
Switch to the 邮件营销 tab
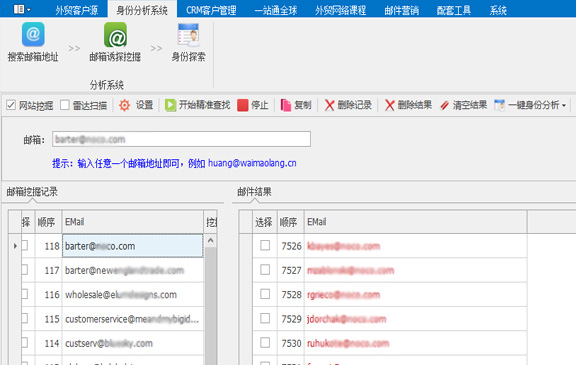(x=402, y=10)
